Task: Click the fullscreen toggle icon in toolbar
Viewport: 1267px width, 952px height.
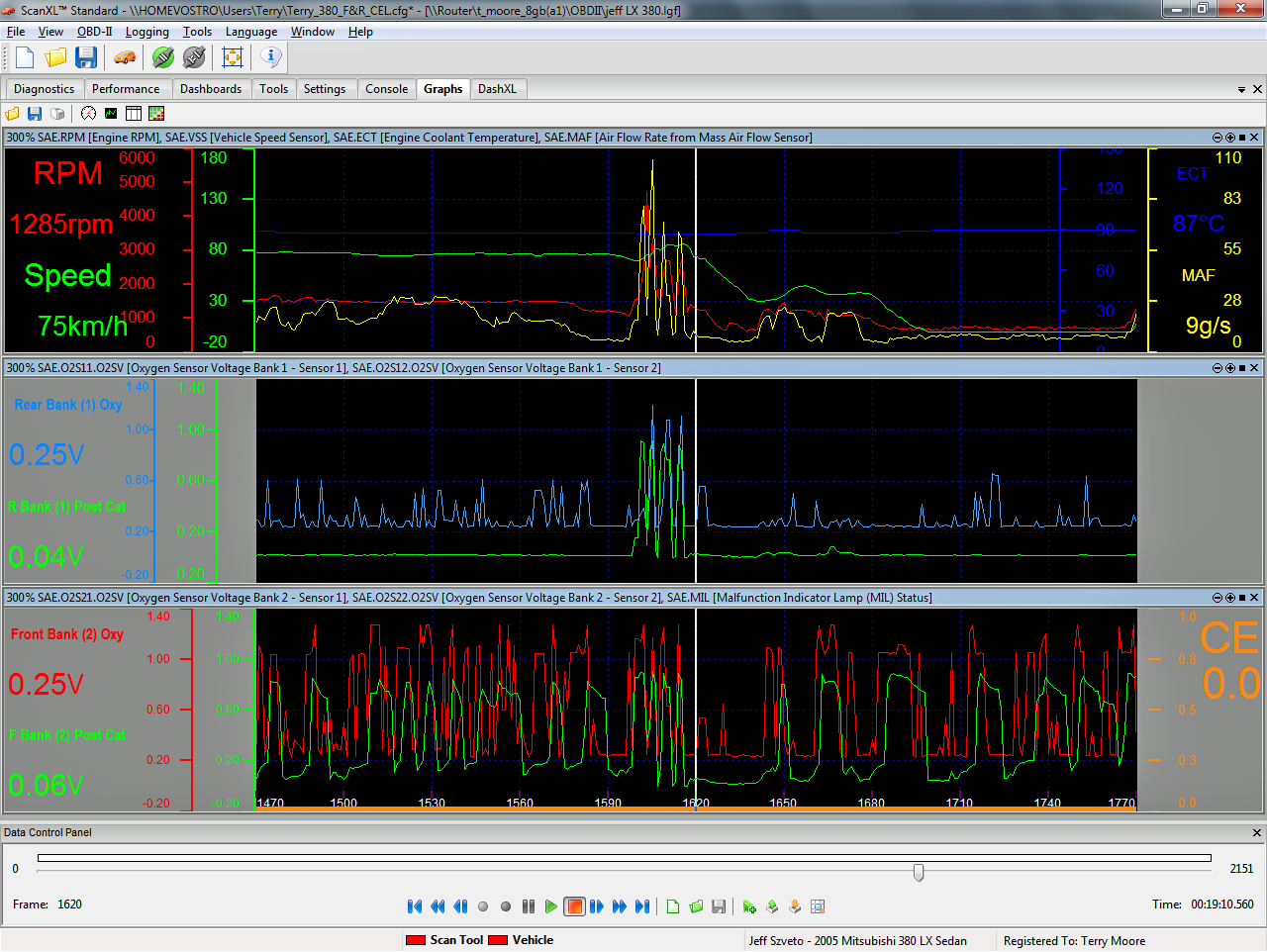Action: (x=233, y=57)
